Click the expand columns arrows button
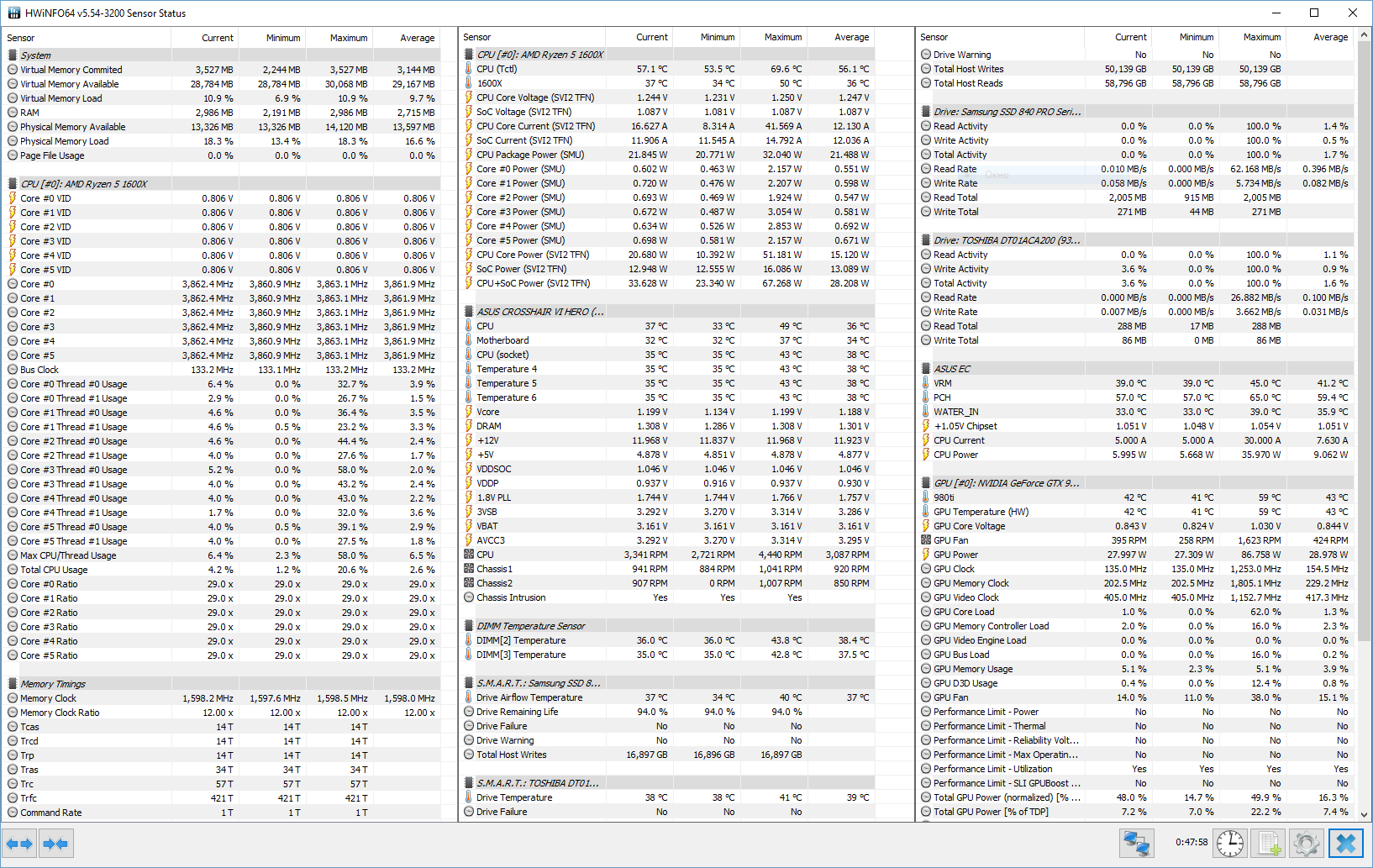Image resolution: width=1373 pixels, height=868 pixels. (19, 843)
